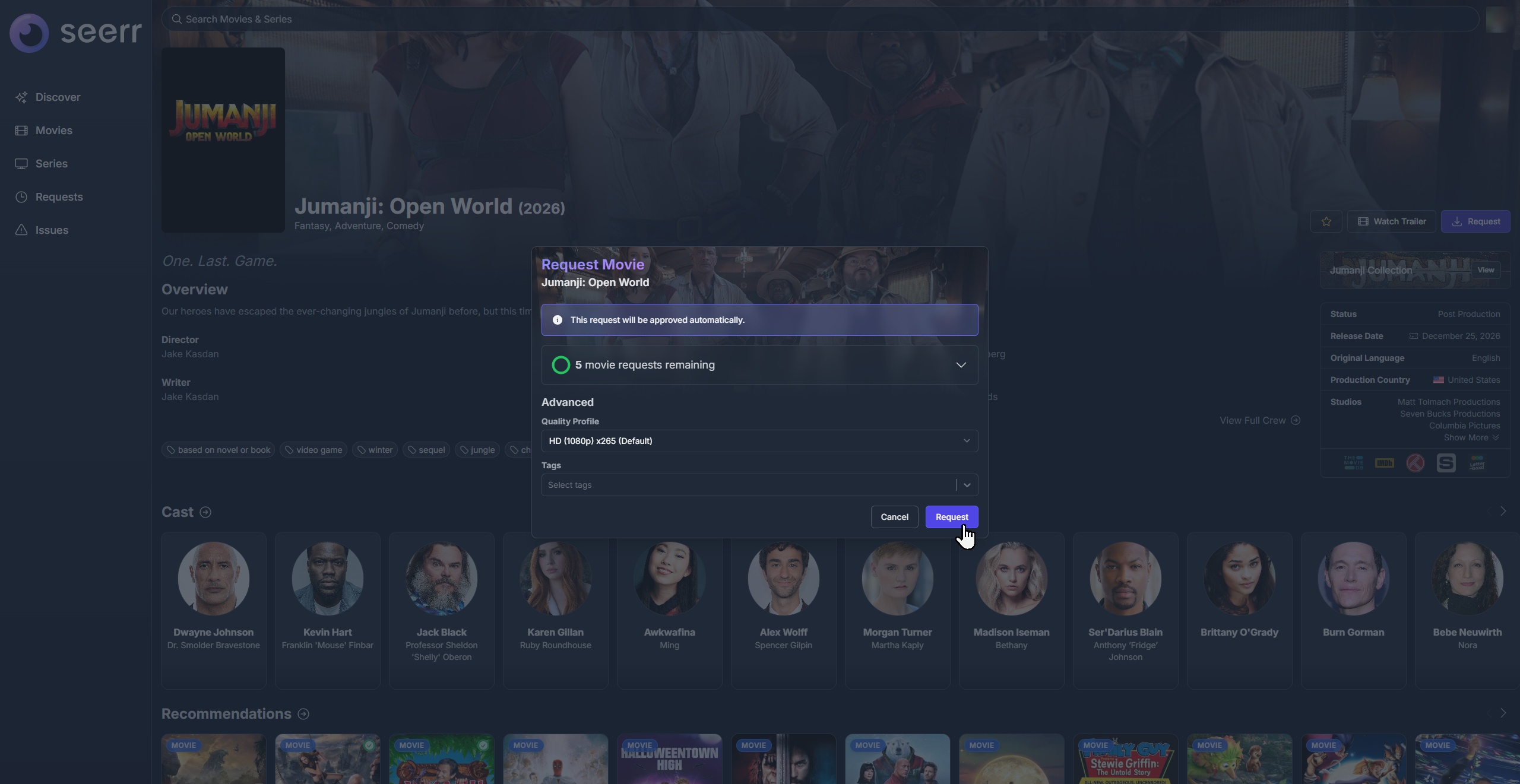Image resolution: width=1520 pixels, height=784 pixels.
Task: Cancel the Request Movie dialog
Action: pyautogui.click(x=894, y=517)
